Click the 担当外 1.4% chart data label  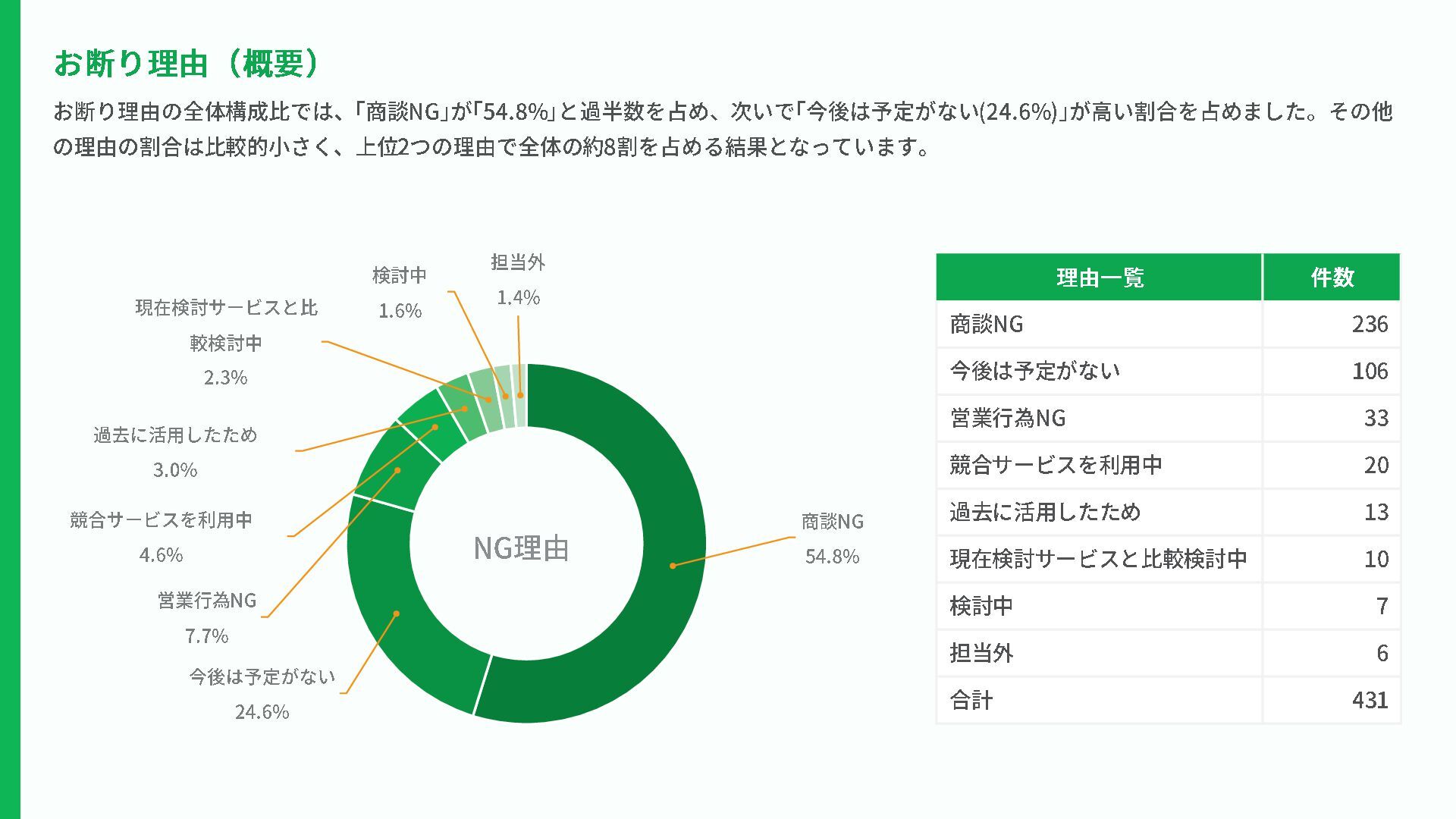(x=518, y=279)
